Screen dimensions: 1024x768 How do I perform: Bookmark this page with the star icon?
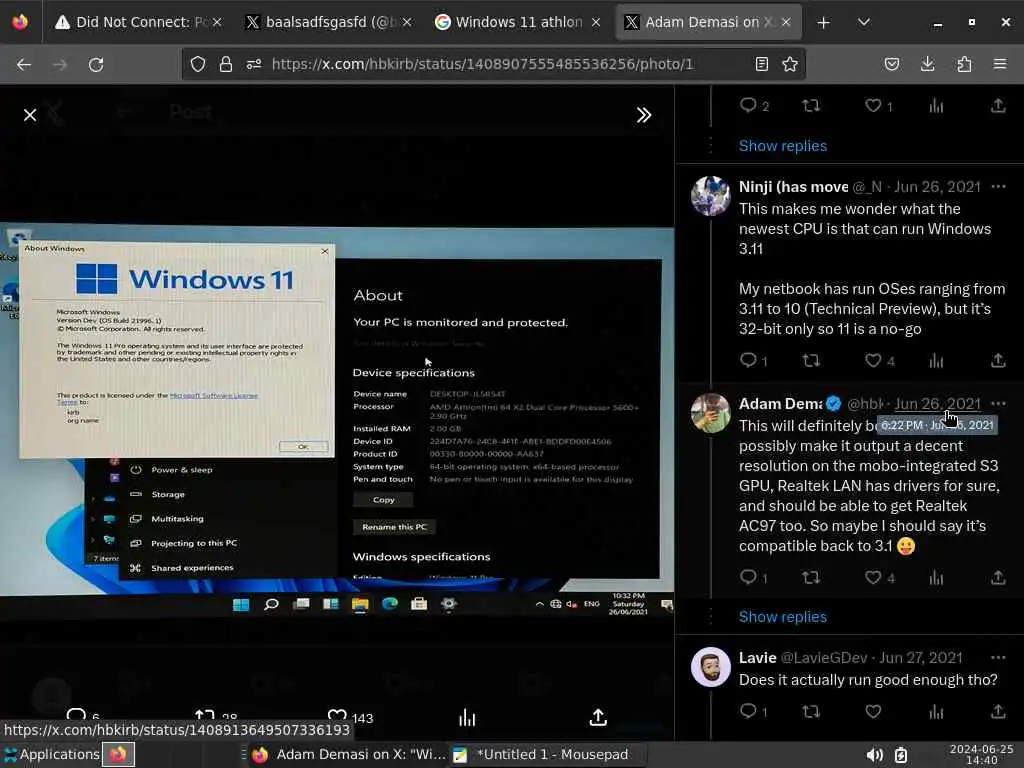tap(790, 64)
